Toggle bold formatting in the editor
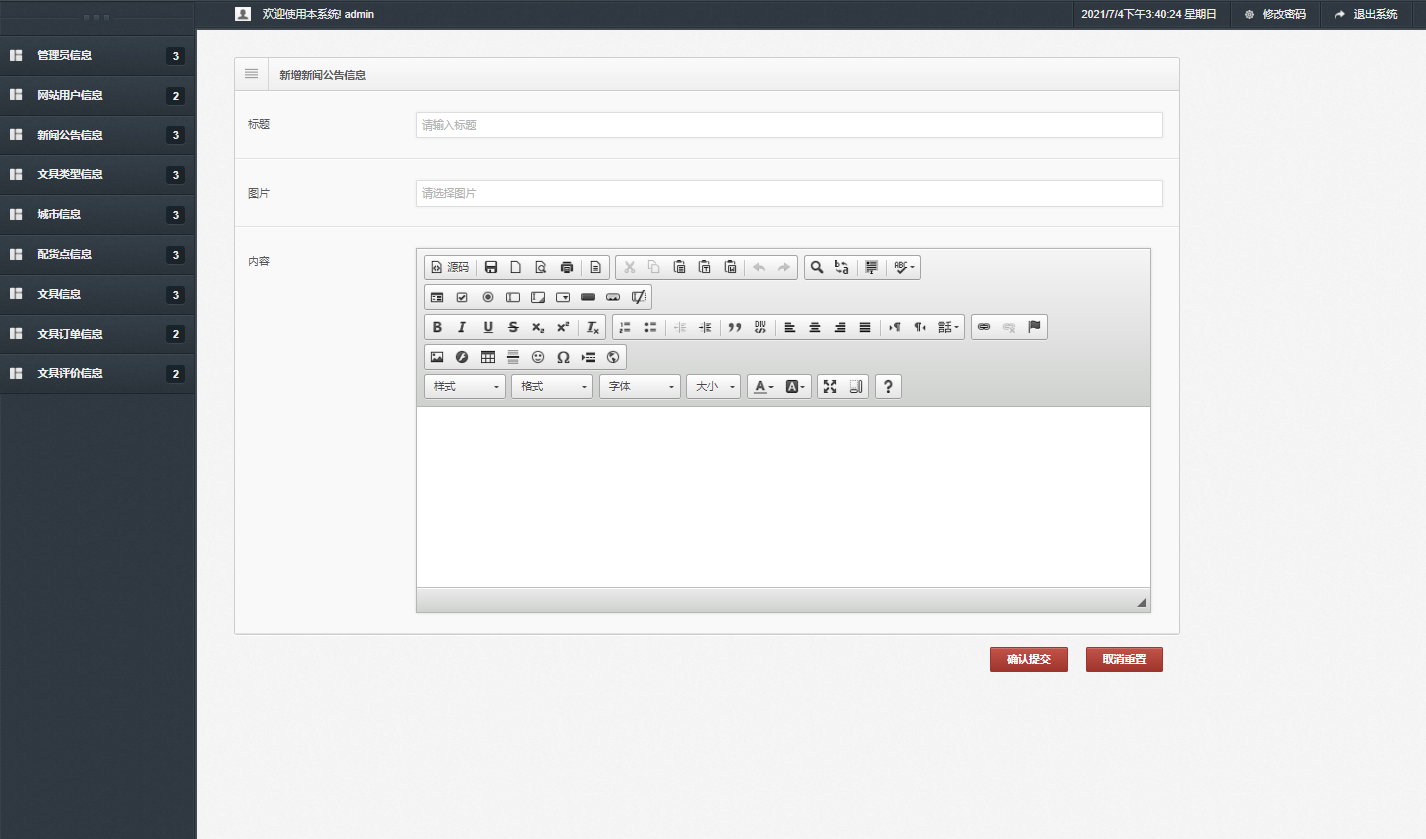The image size is (1426, 839). click(436, 327)
